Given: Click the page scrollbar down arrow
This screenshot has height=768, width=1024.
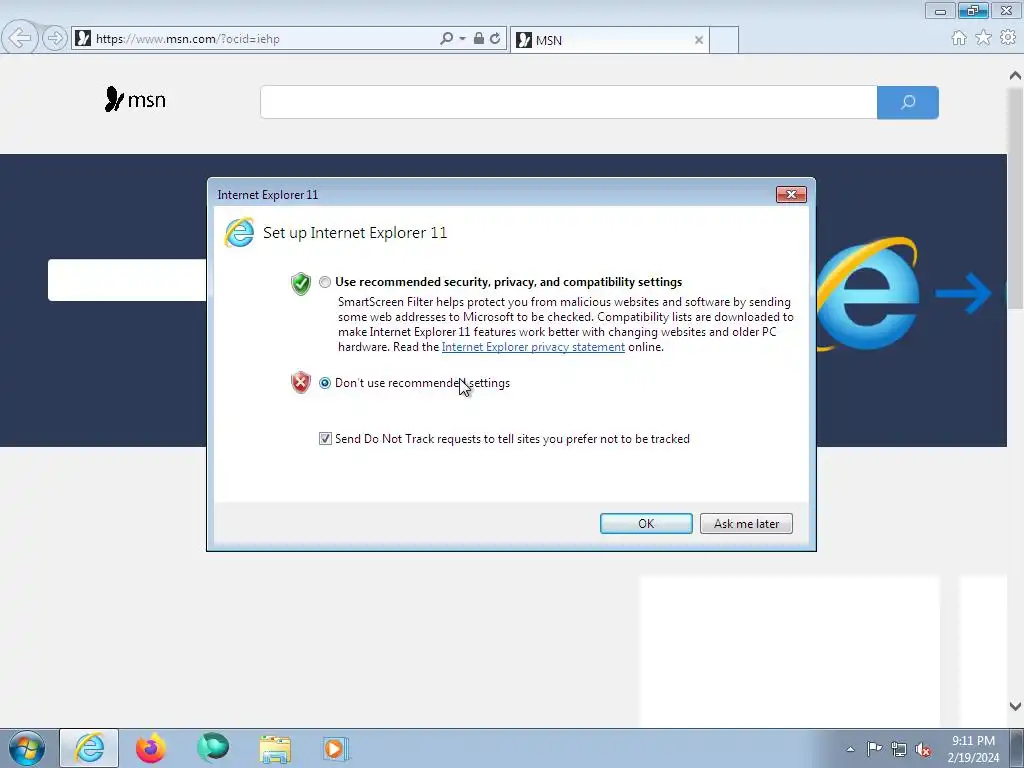Looking at the screenshot, I should click(1015, 706).
